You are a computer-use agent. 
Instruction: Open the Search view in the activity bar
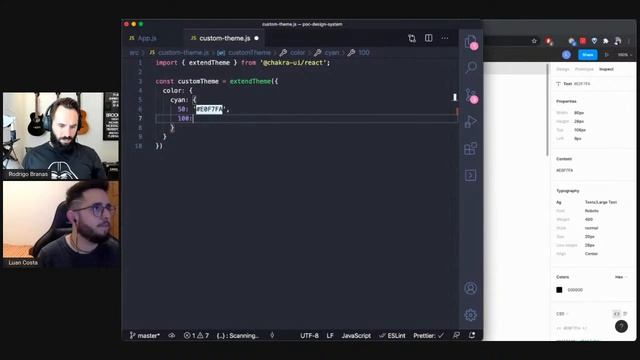pyautogui.click(x=471, y=67)
